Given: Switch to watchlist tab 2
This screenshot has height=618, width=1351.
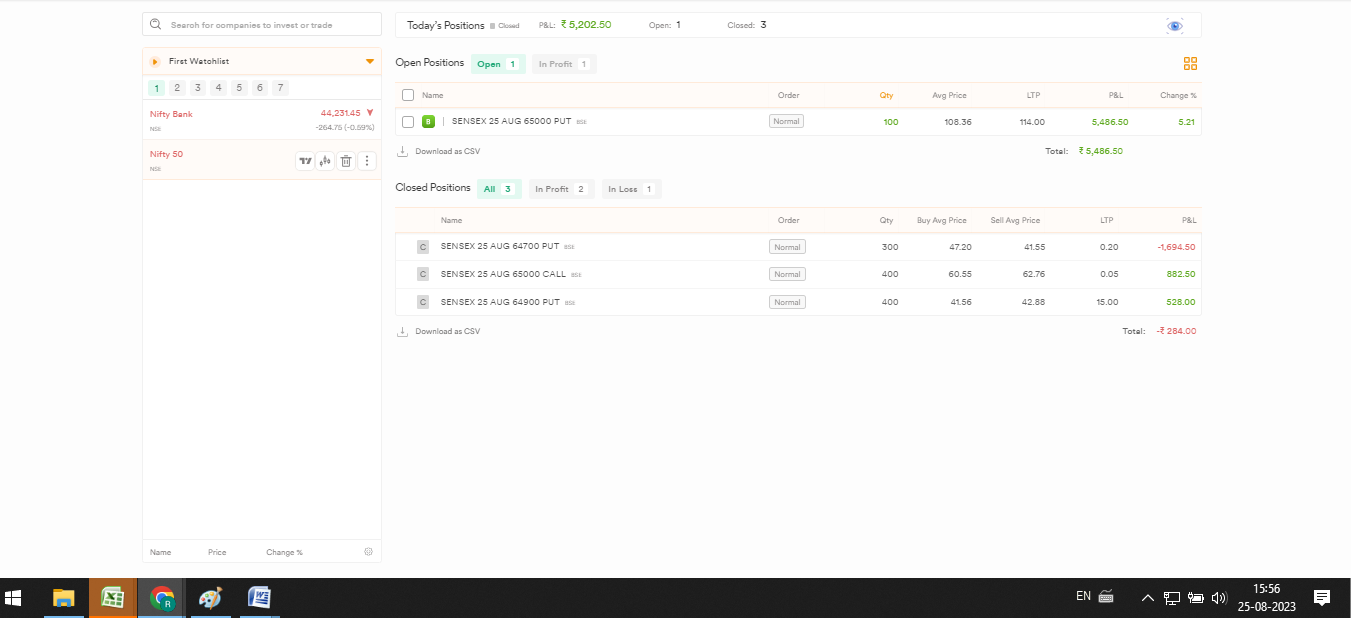Looking at the screenshot, I should [x=177, y=88].
